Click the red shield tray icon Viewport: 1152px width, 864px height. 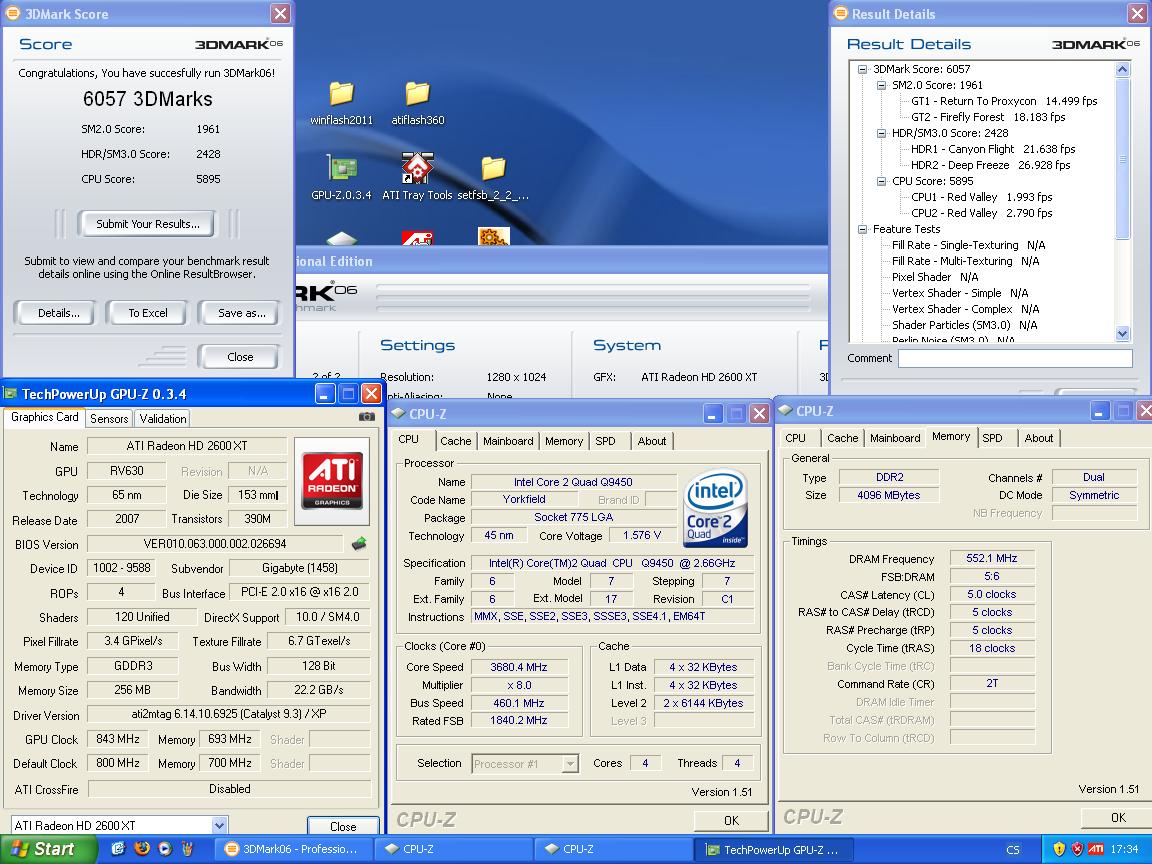pos(1077,849)
